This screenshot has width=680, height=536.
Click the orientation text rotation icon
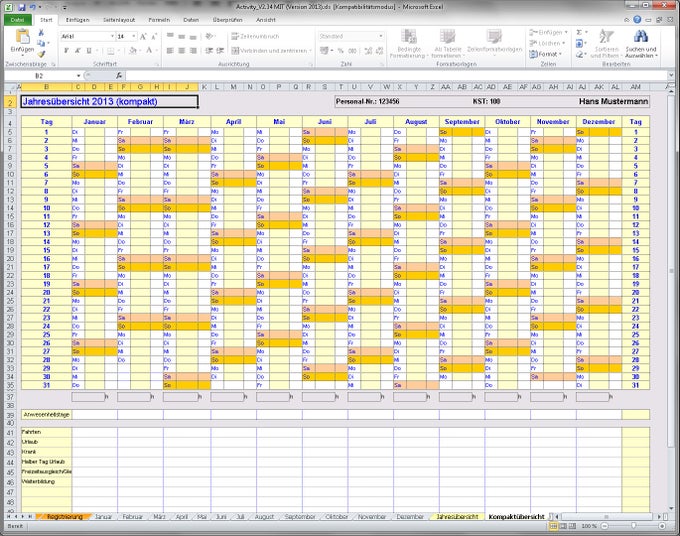click(210, 36)
